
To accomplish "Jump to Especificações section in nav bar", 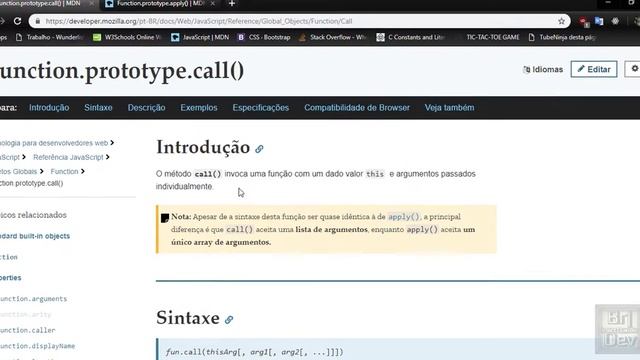I will pyautogui.click(x=261, y=108).
